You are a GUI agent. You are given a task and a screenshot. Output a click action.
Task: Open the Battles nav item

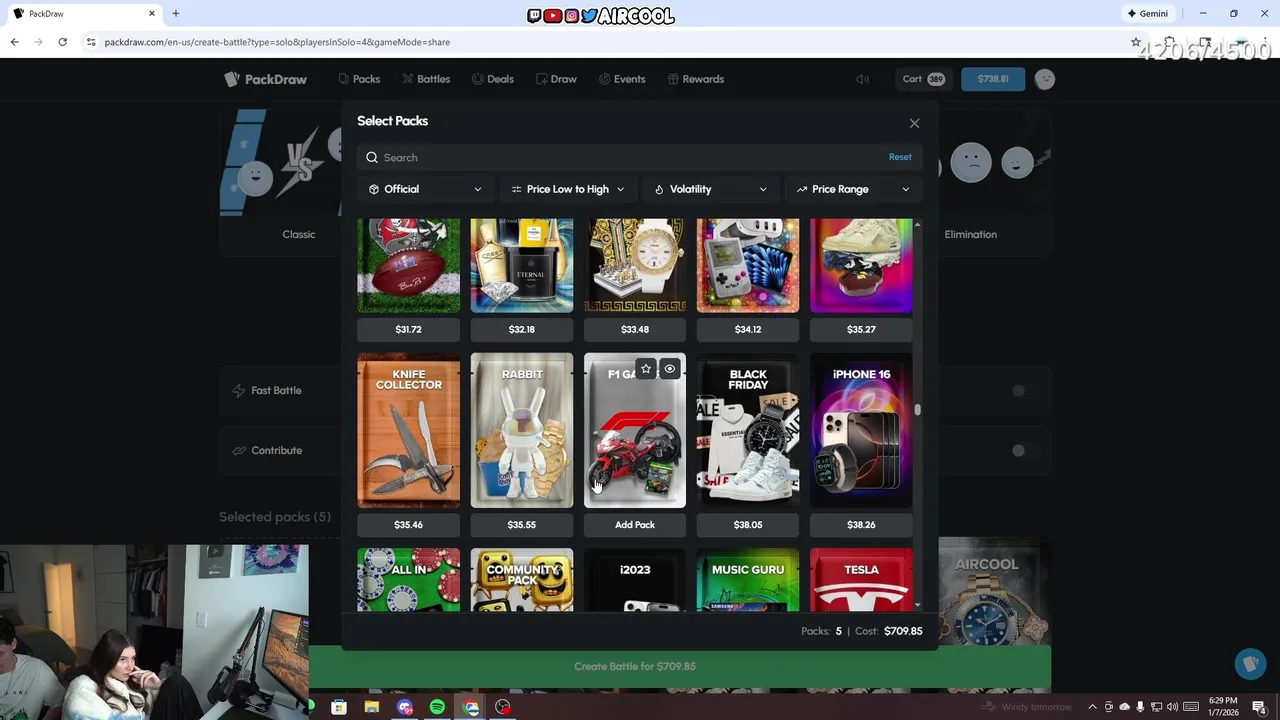click(426, 79)
